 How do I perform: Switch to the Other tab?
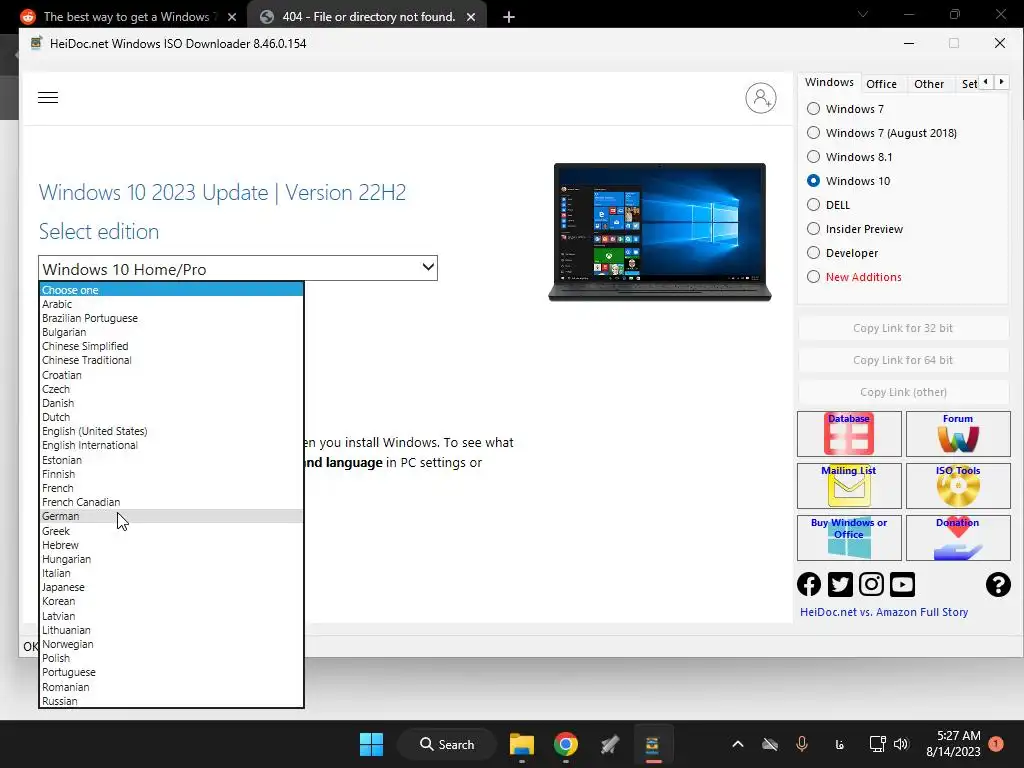point(929,84)
